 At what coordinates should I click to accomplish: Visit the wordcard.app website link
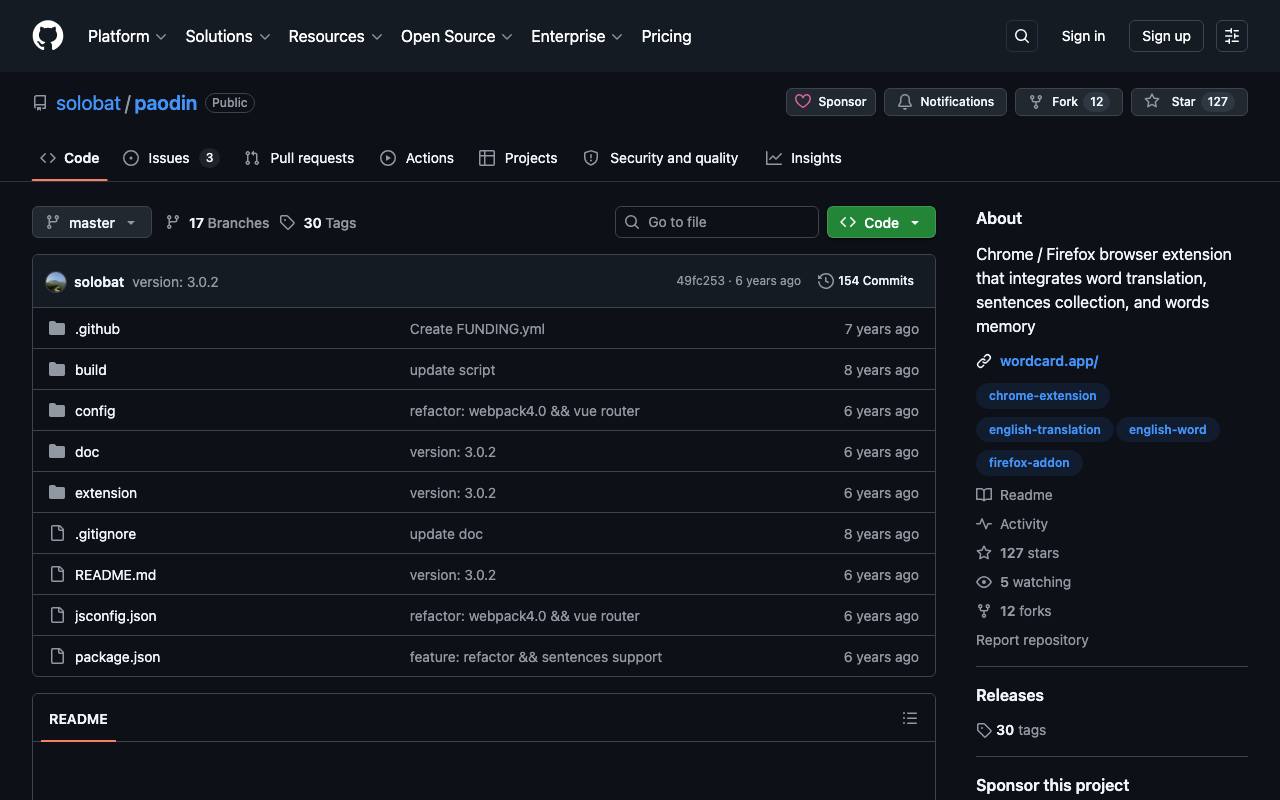tap(1049, 361)
